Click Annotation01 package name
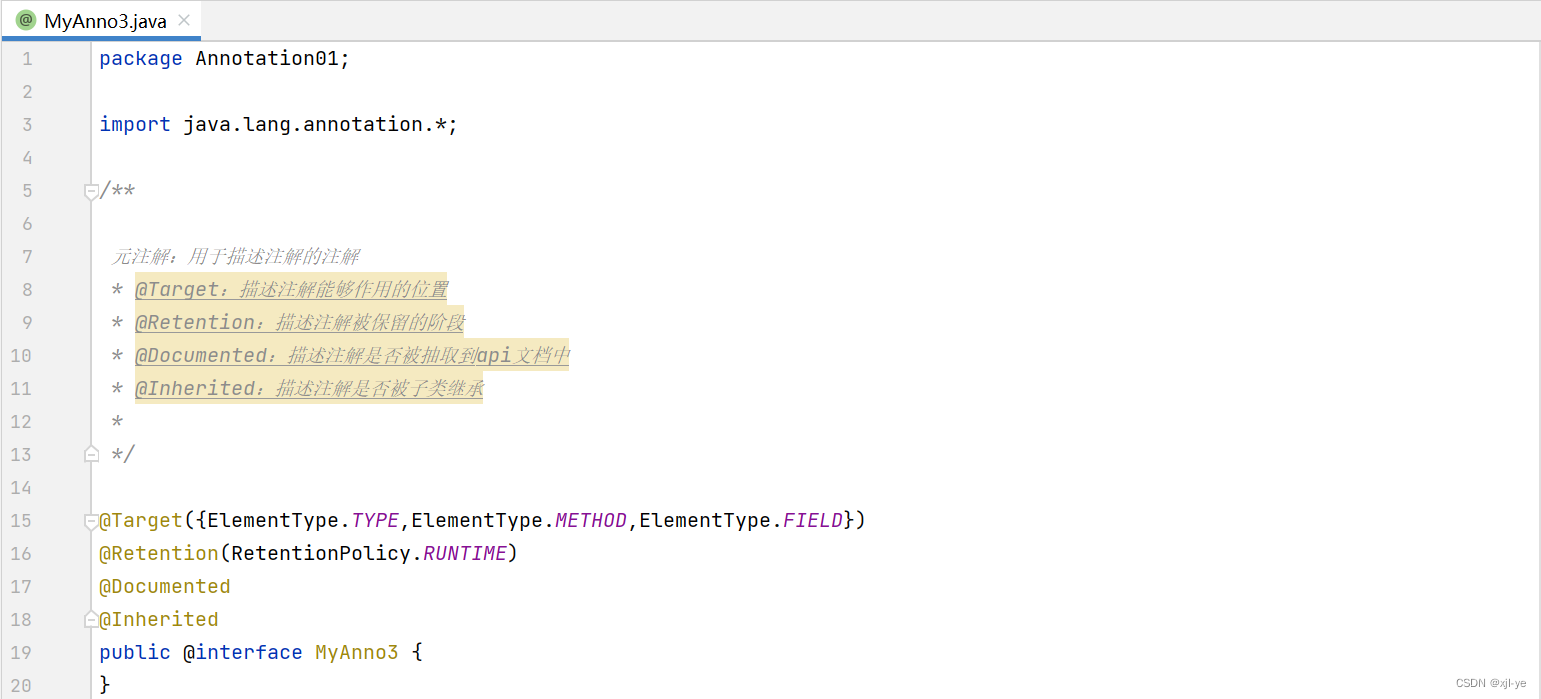Viewport: 1541px width, 699px height. point(268,58)
